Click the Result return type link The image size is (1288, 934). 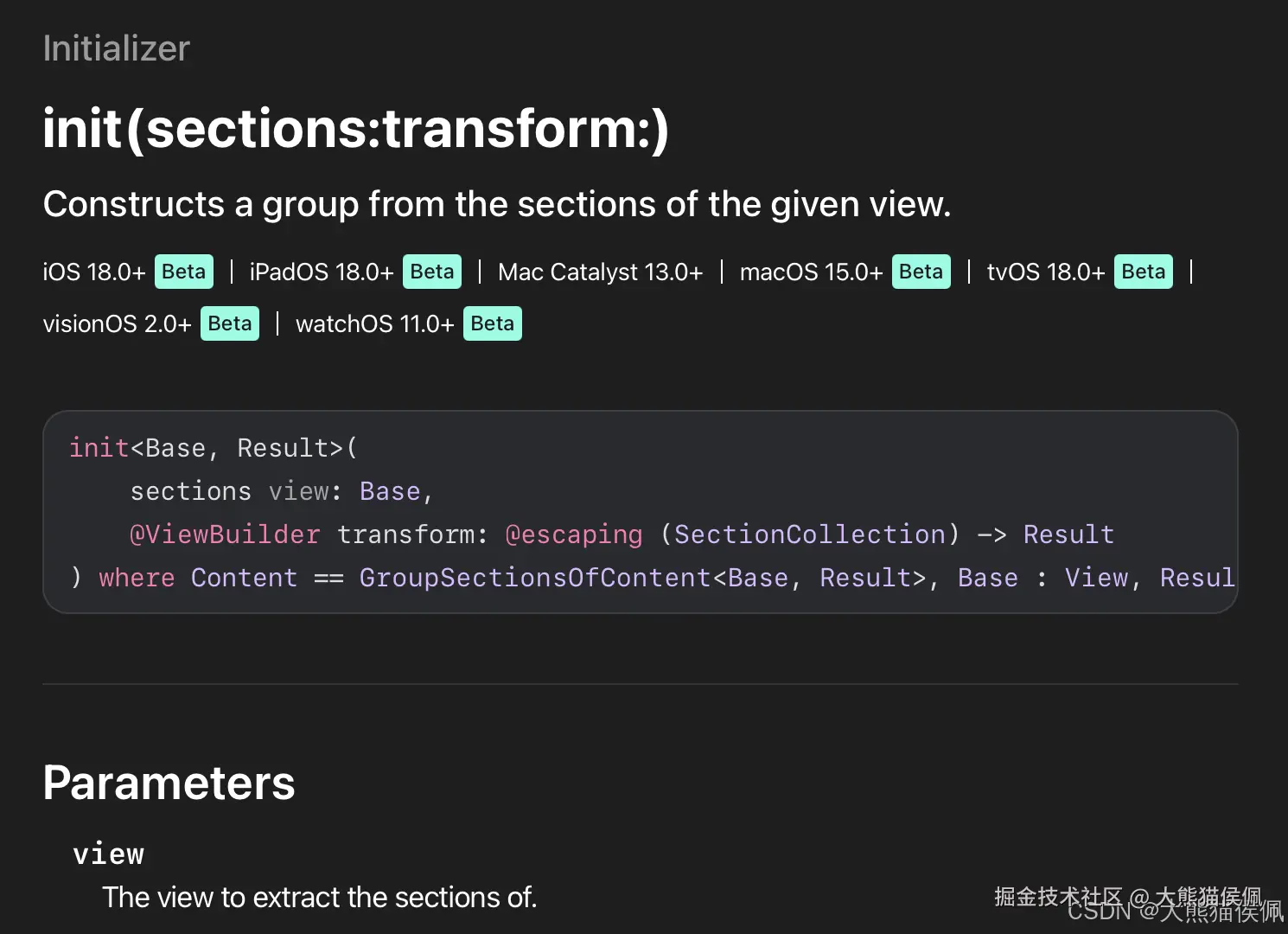(1068, 534)
